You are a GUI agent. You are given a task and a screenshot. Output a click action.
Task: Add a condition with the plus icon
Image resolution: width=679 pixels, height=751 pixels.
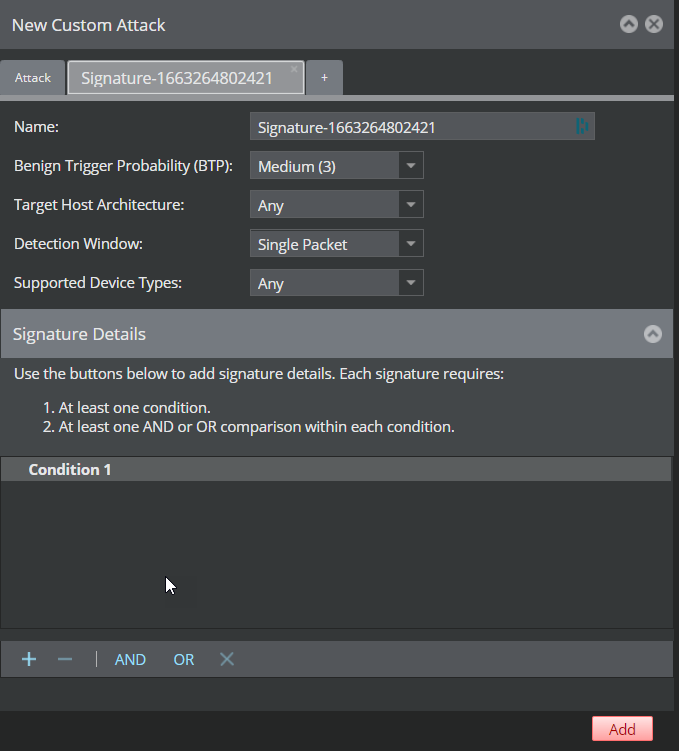(29, 660)
